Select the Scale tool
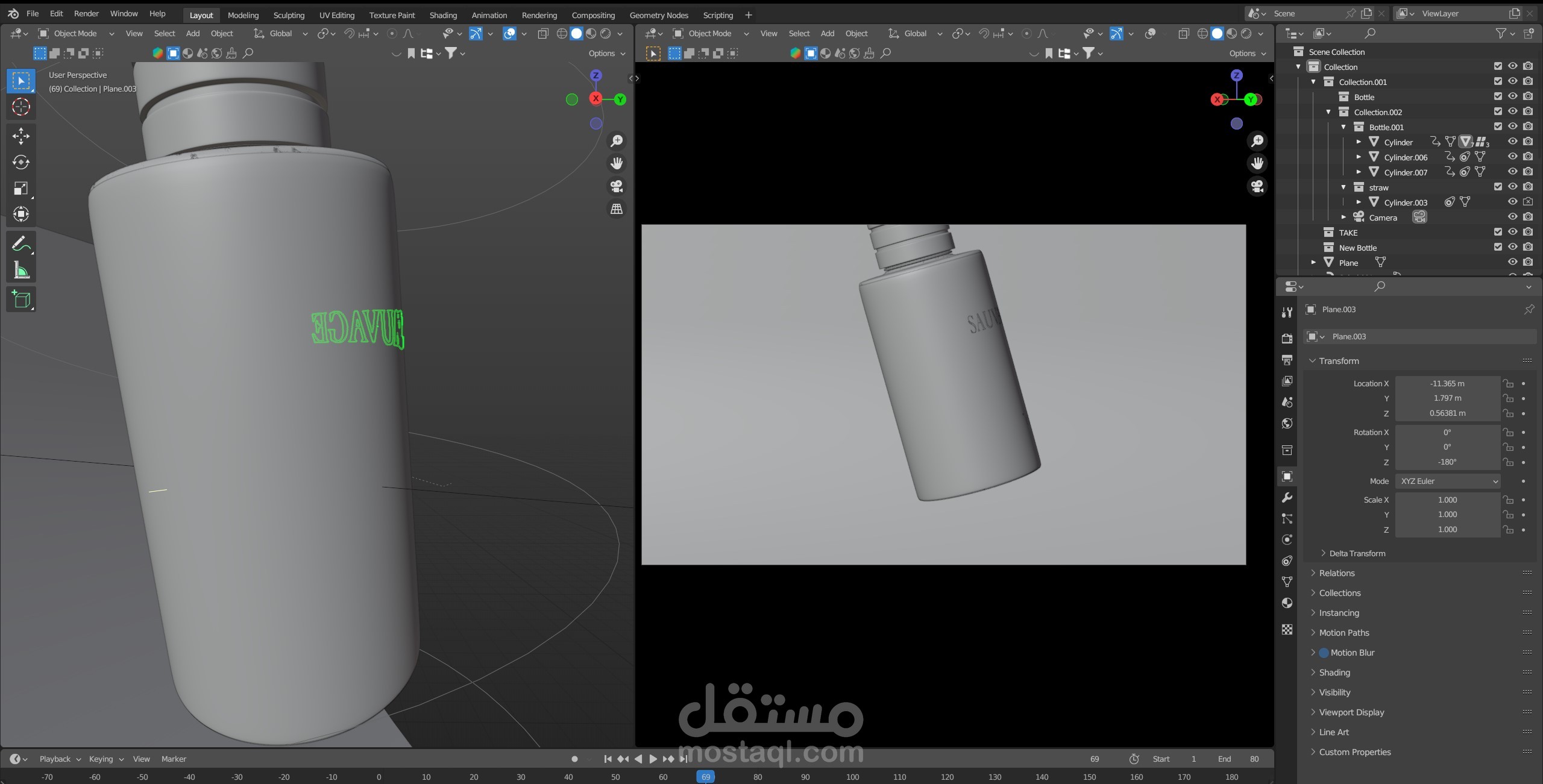The width and height of the screenshot is (1543, 784). pyautogui.click(x=20, y=189)
